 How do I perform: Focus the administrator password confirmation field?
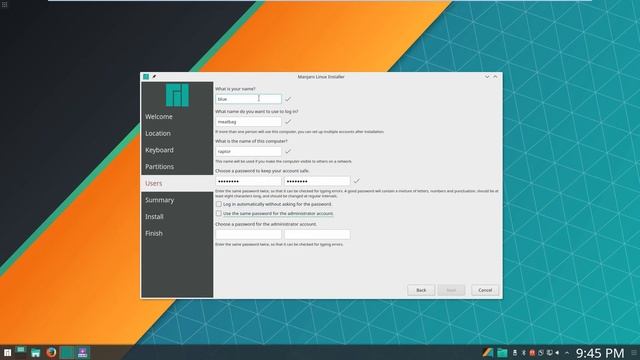tap(317, 234)
